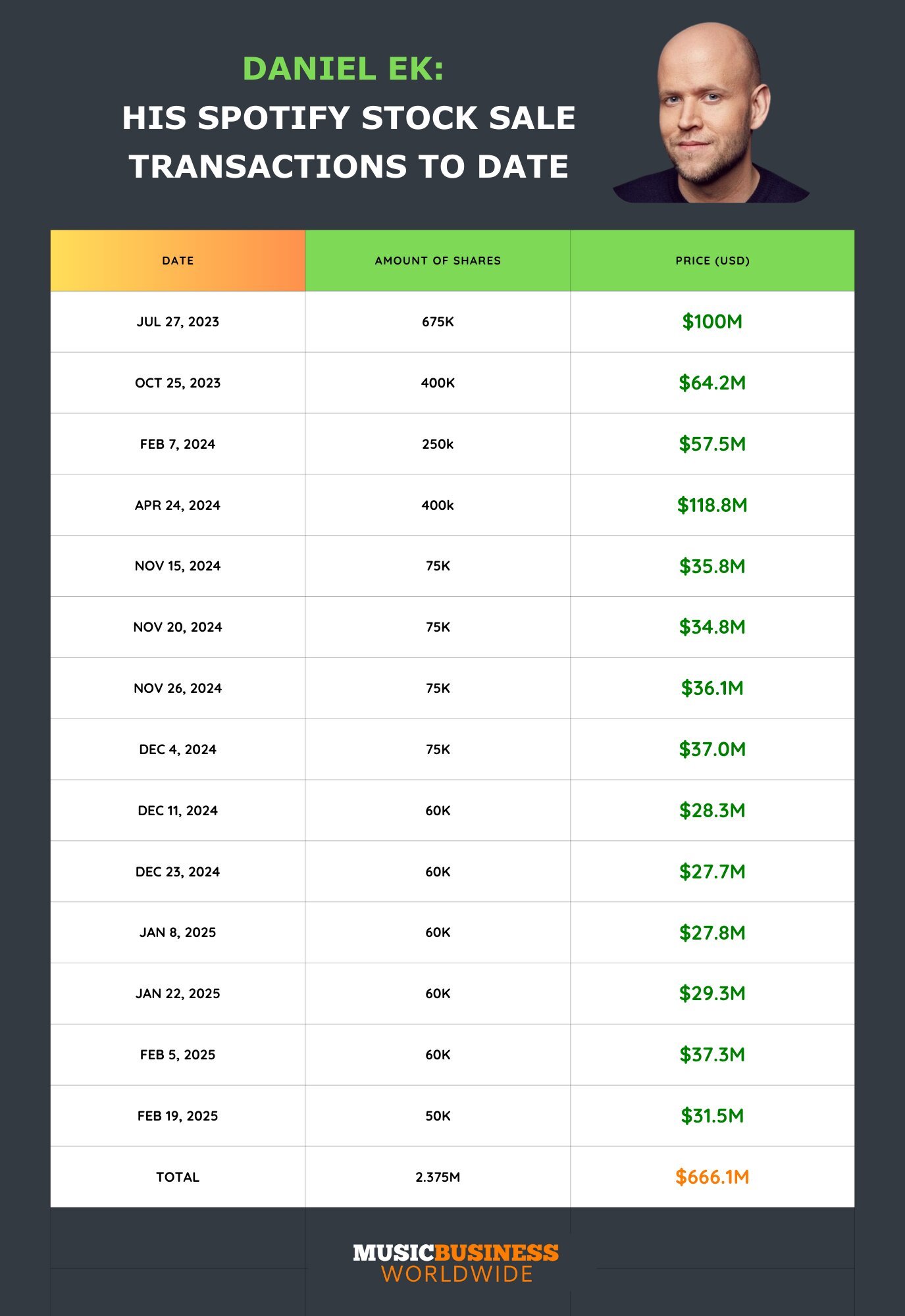Select the DATE column header
The height and width of the screenshot is (1316, 905).
pos(178,261)
